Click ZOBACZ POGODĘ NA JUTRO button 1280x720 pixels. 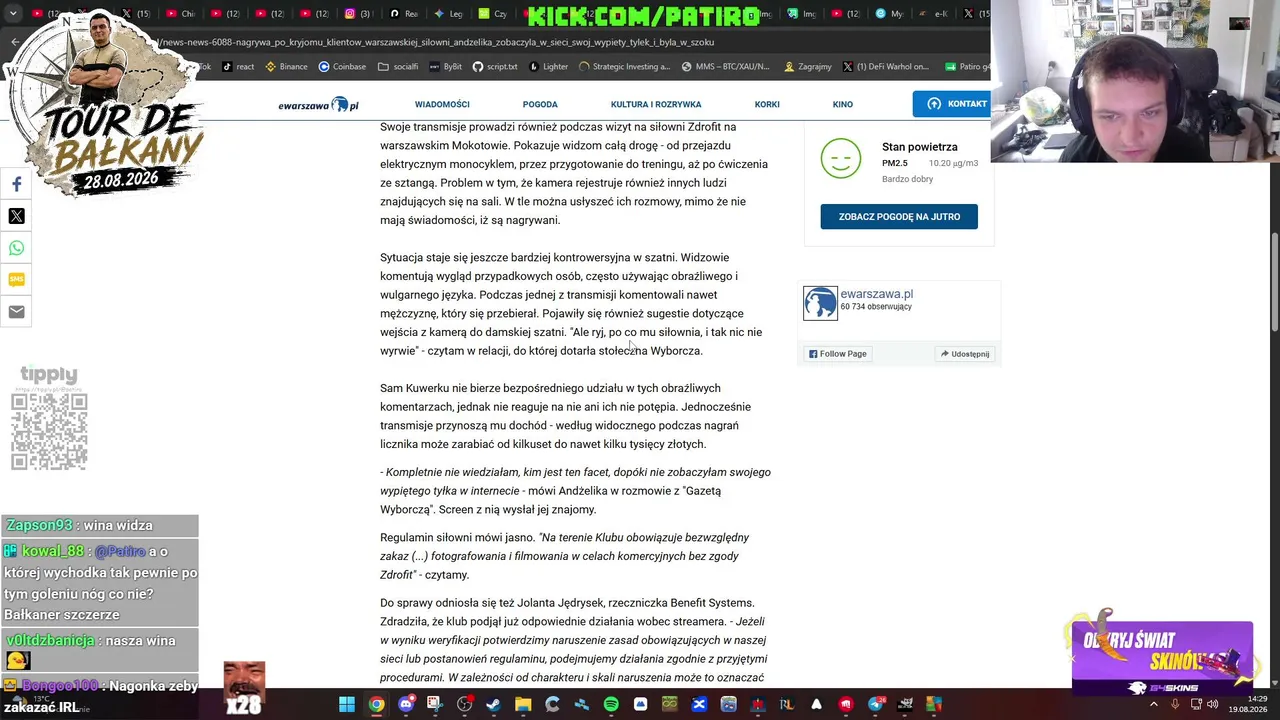pos(899,217)
